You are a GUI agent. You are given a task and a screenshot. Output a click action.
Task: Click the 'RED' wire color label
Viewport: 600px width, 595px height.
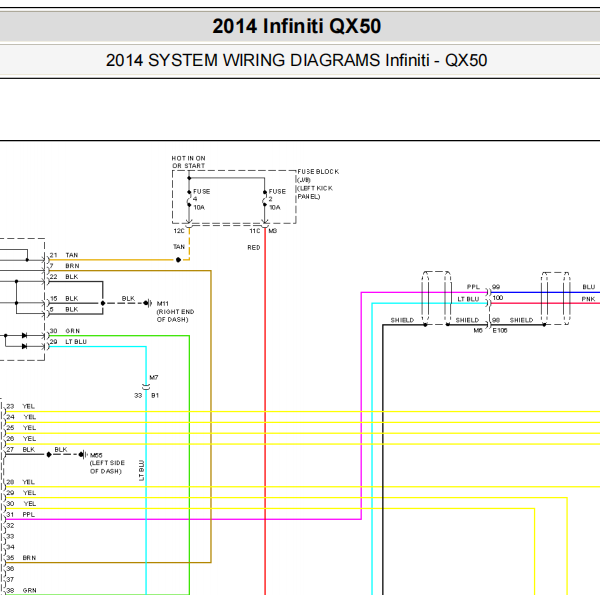click(x=254, y=248)
